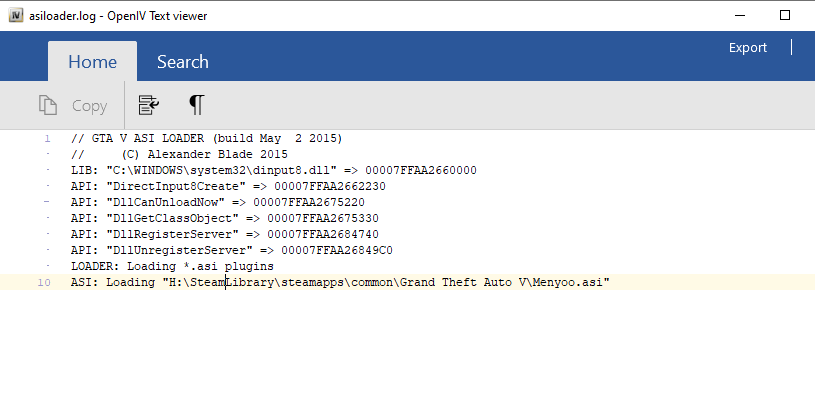The image size is (815, 420).
Task: Click the "LOADER: Loading *.asi plugins" line
Action: [x=172, y=267]
